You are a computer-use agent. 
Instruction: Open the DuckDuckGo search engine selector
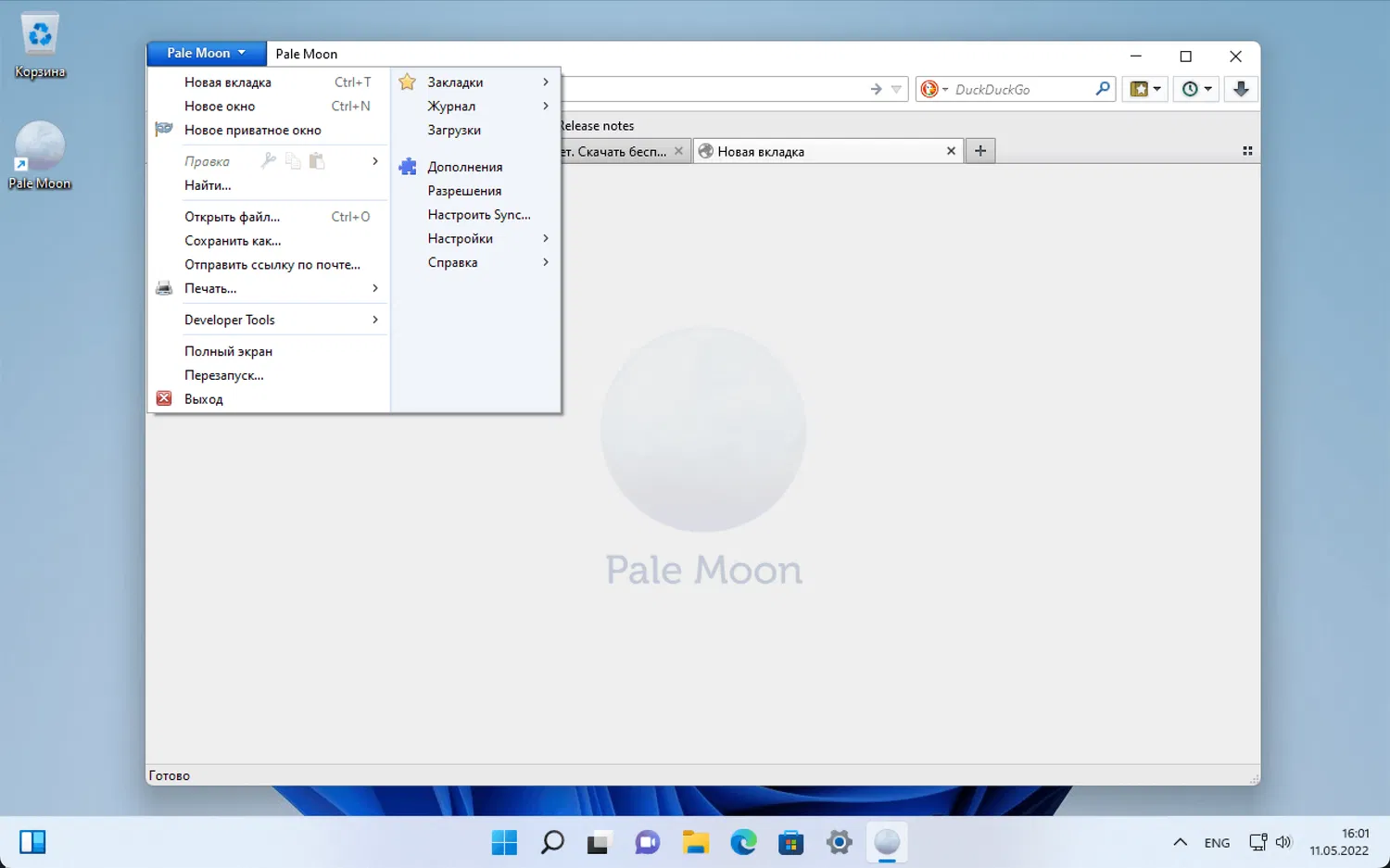click(934, 89)
